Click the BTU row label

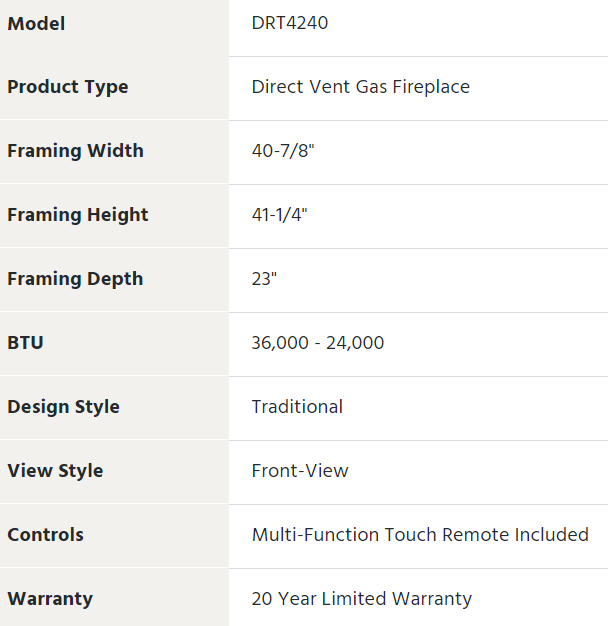[26, 343]
